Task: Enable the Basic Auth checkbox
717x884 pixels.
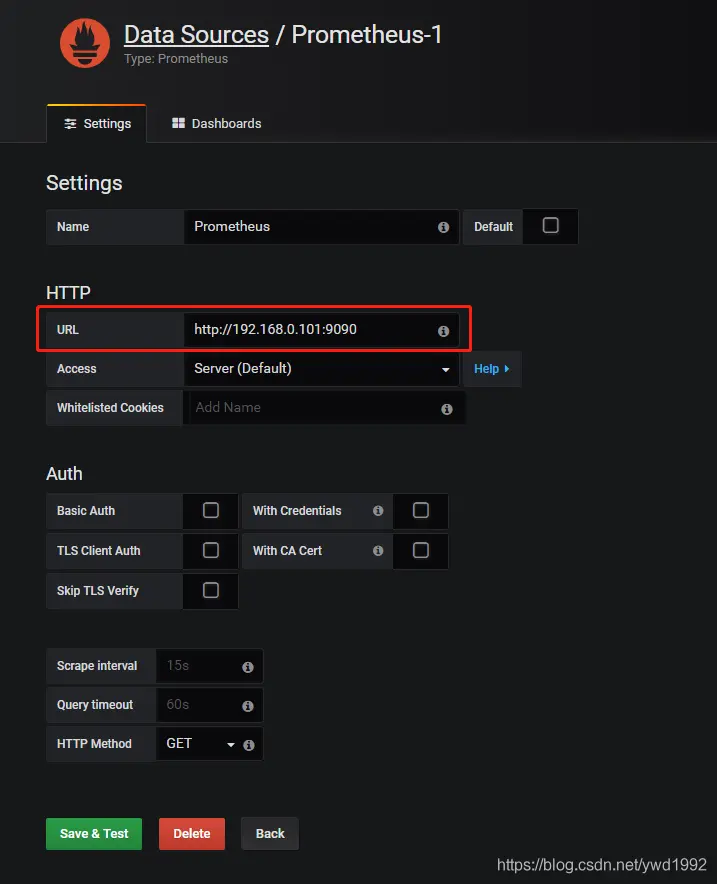Action: (211, 510)
